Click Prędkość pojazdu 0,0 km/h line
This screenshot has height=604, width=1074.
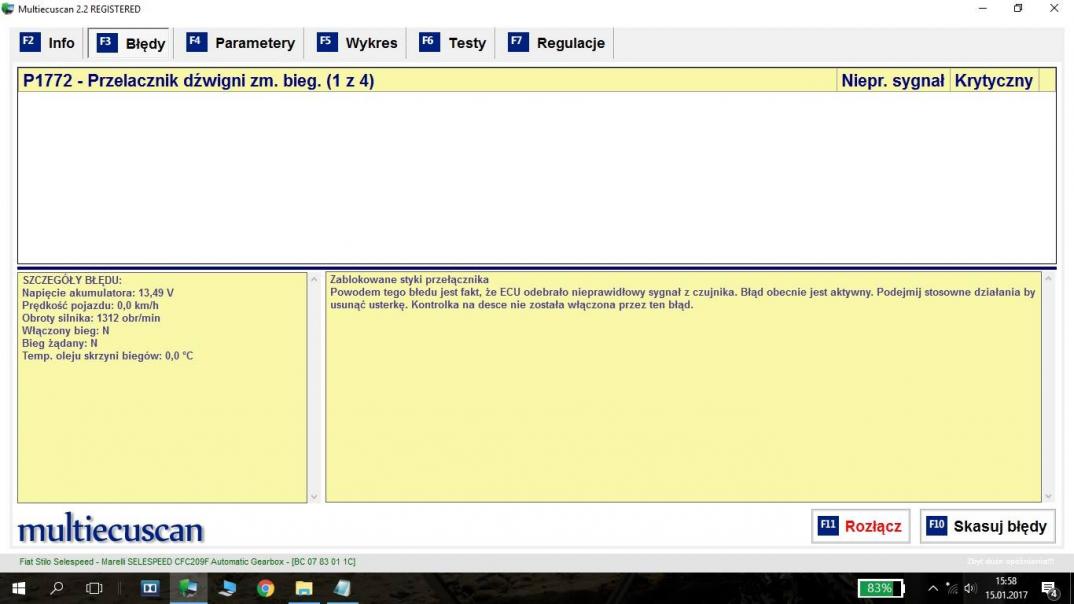[90, 305]
